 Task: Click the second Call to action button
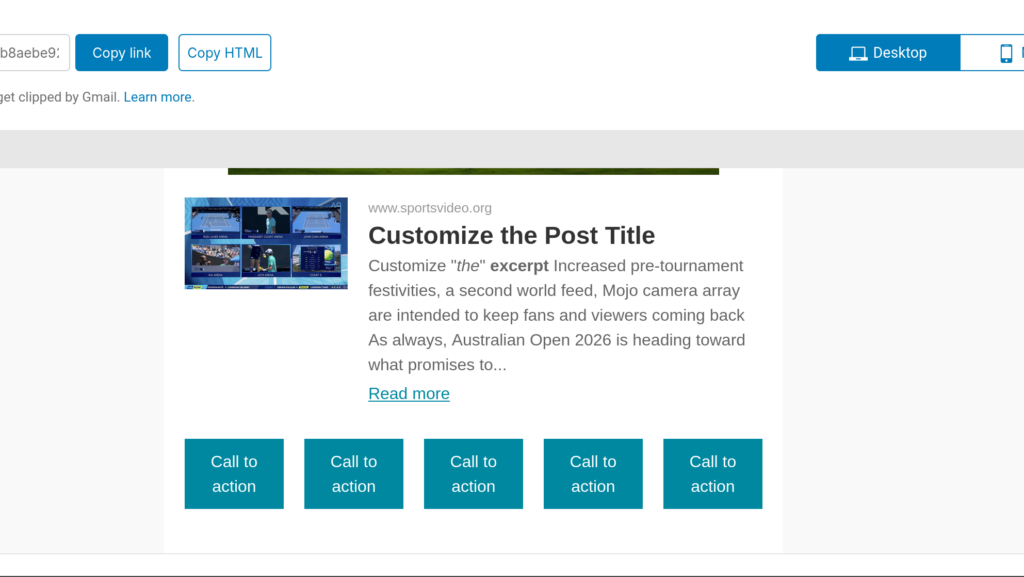354,474
